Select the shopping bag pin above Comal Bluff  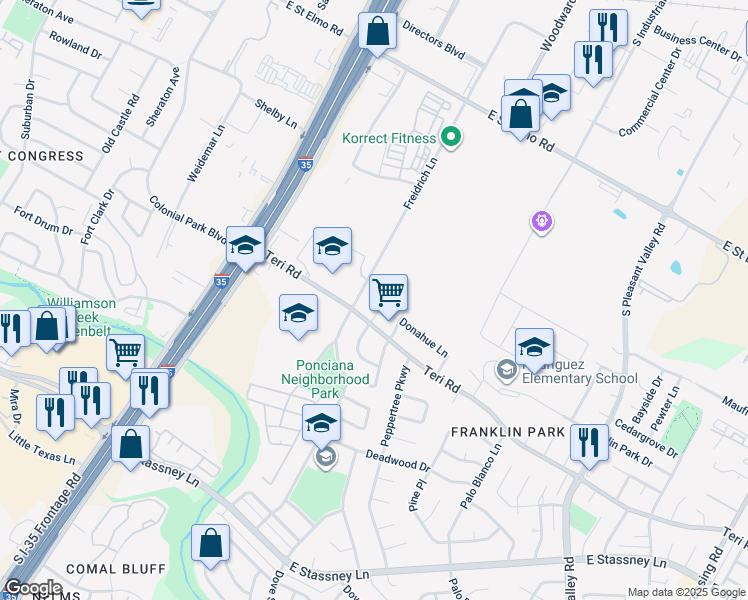tap(210, 544)
